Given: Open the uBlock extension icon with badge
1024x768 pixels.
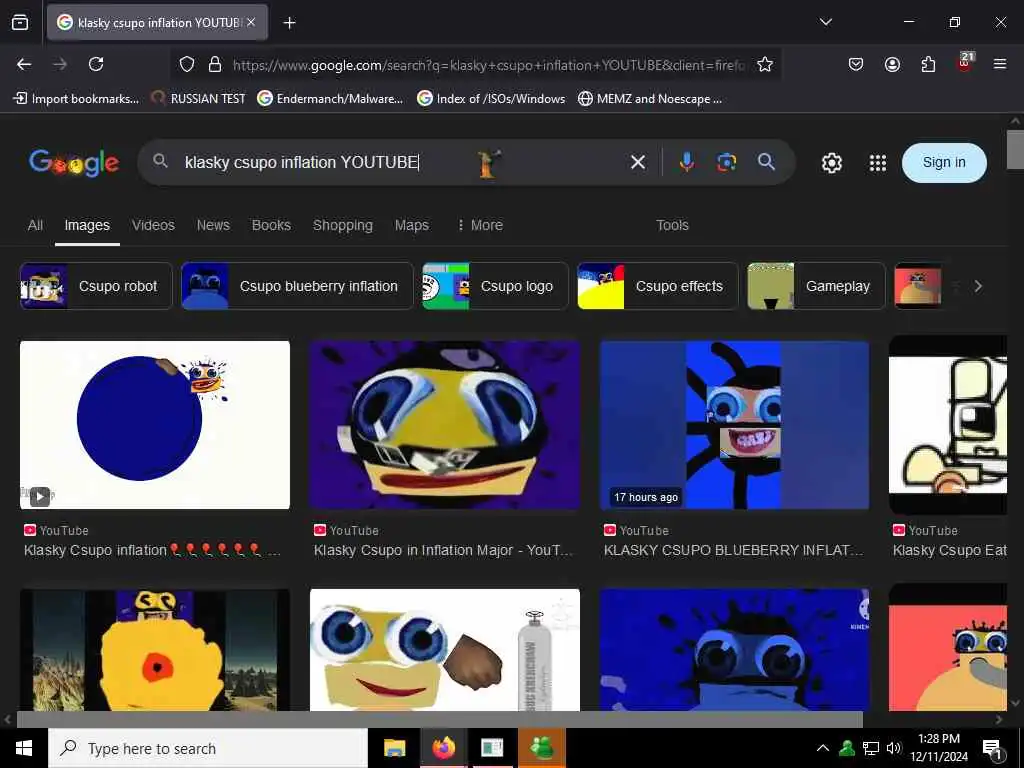Looking at the screenshot, I should point(965,63).
